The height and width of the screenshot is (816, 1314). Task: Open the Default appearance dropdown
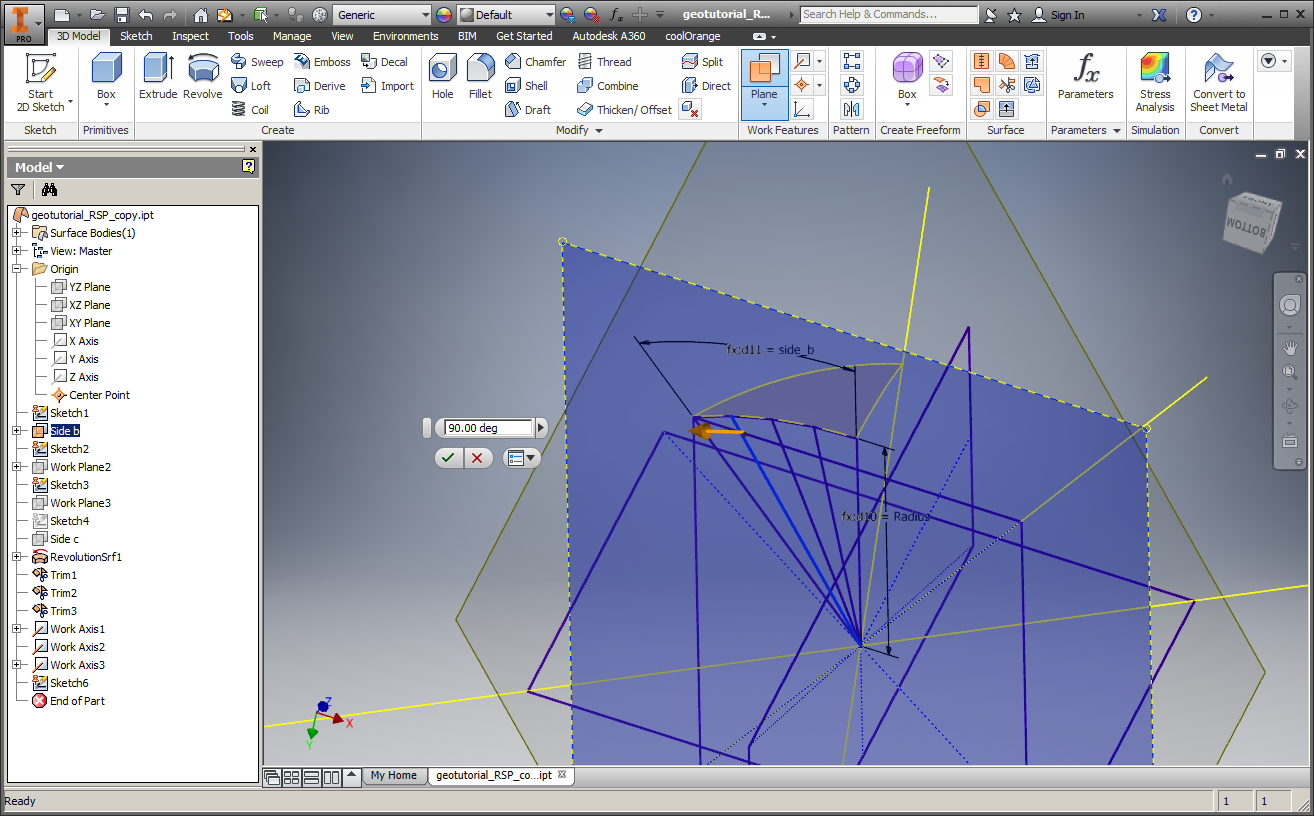click(549, 15)
